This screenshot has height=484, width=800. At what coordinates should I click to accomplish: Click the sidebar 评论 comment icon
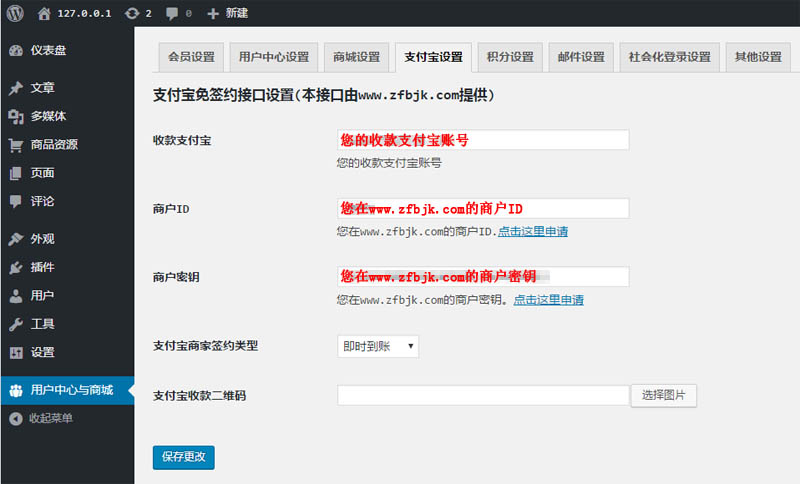click(x=16, y=201)
